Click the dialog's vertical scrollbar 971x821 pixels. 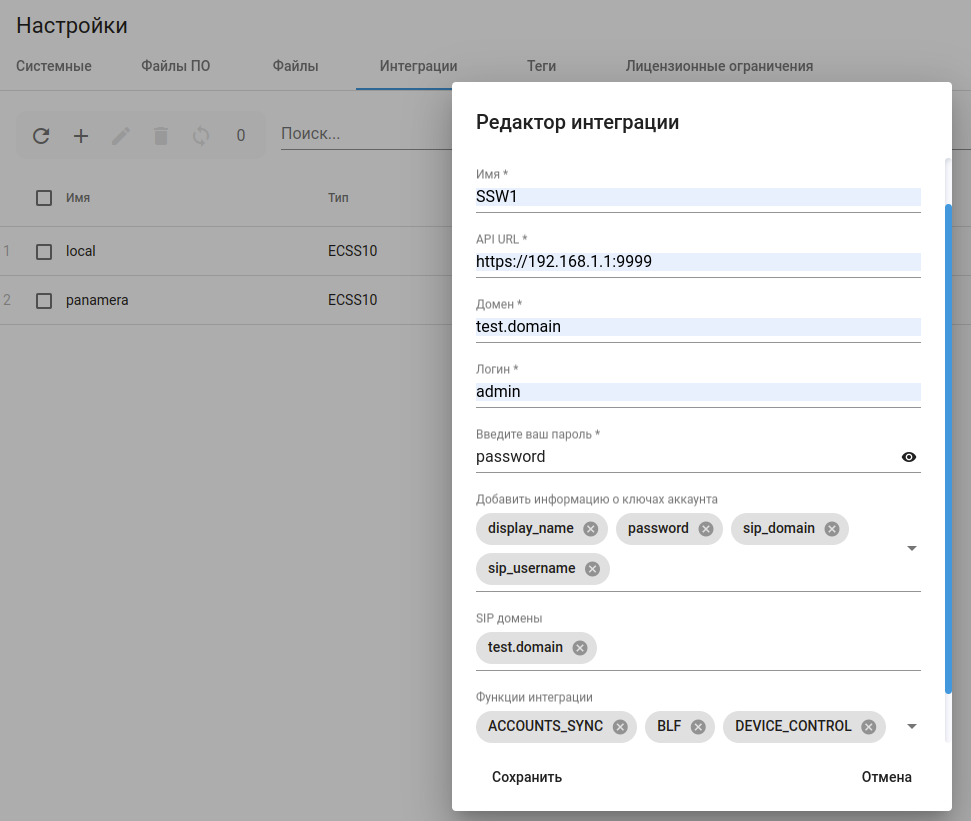(948, 448)
